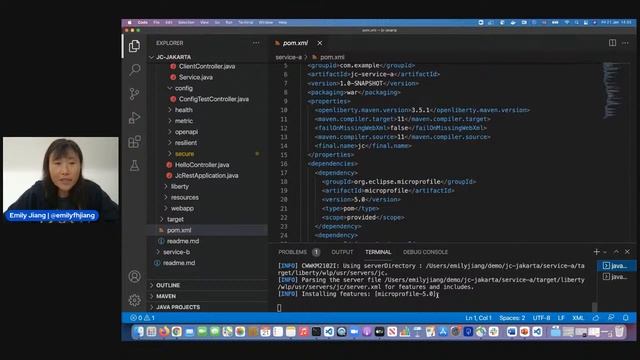Open the new terminal launch profile dropdown
Image resolution: width=640 pixels, height=360 pixels.
605,252
